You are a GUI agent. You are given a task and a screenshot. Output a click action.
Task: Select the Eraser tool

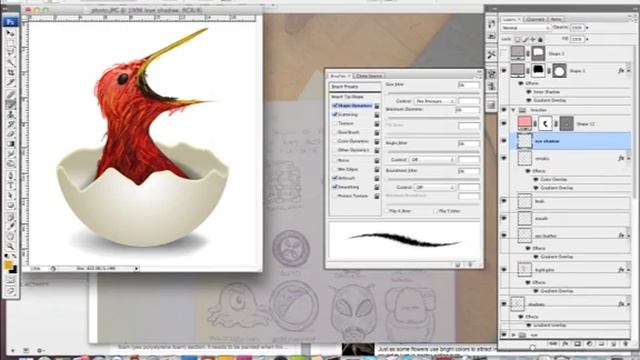pos(11,134)
